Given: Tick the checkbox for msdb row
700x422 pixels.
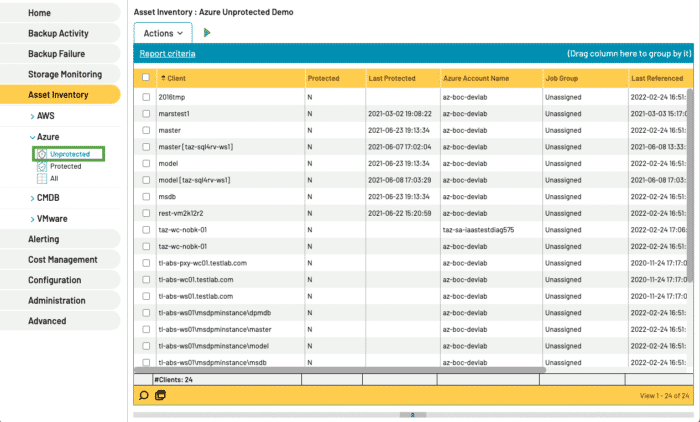Looking at the screenshot, I should 146,196.
